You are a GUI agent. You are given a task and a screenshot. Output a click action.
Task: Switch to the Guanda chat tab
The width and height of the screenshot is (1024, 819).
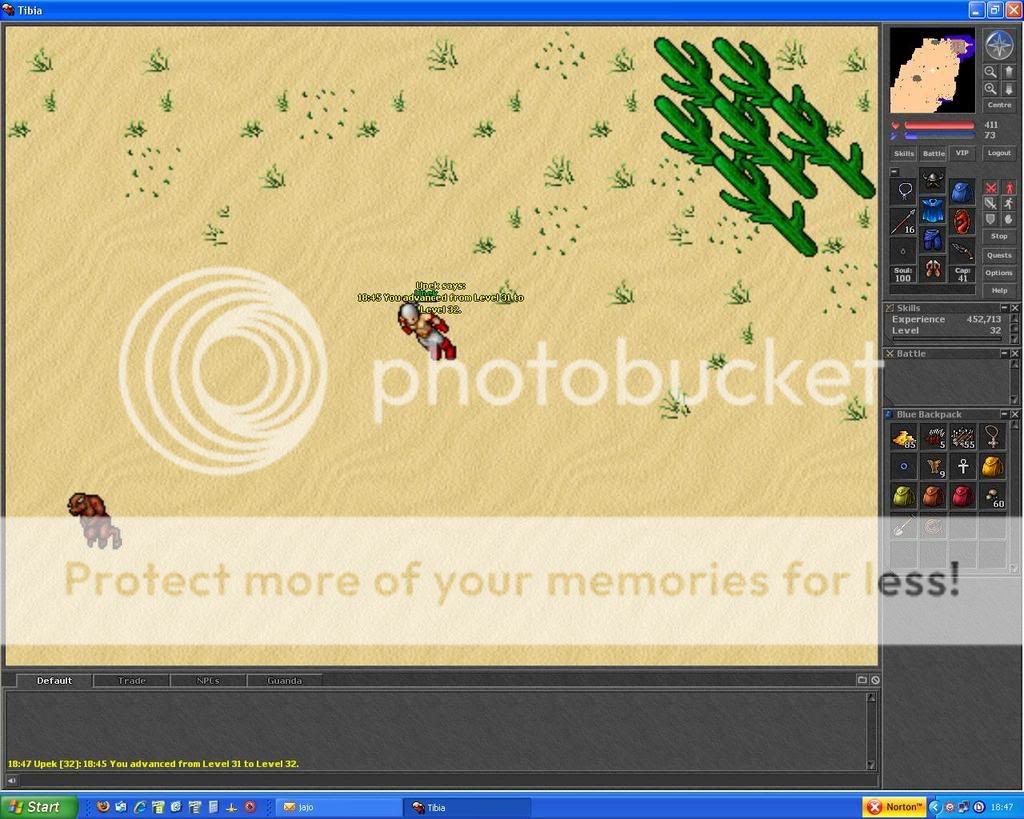coord(285,681)
